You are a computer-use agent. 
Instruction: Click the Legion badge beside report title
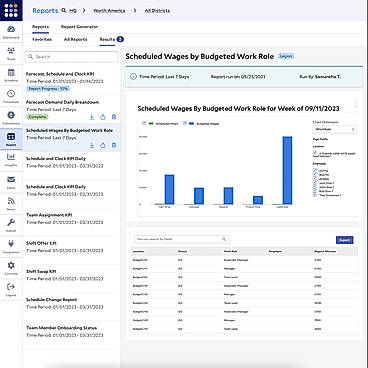[286, 56]
